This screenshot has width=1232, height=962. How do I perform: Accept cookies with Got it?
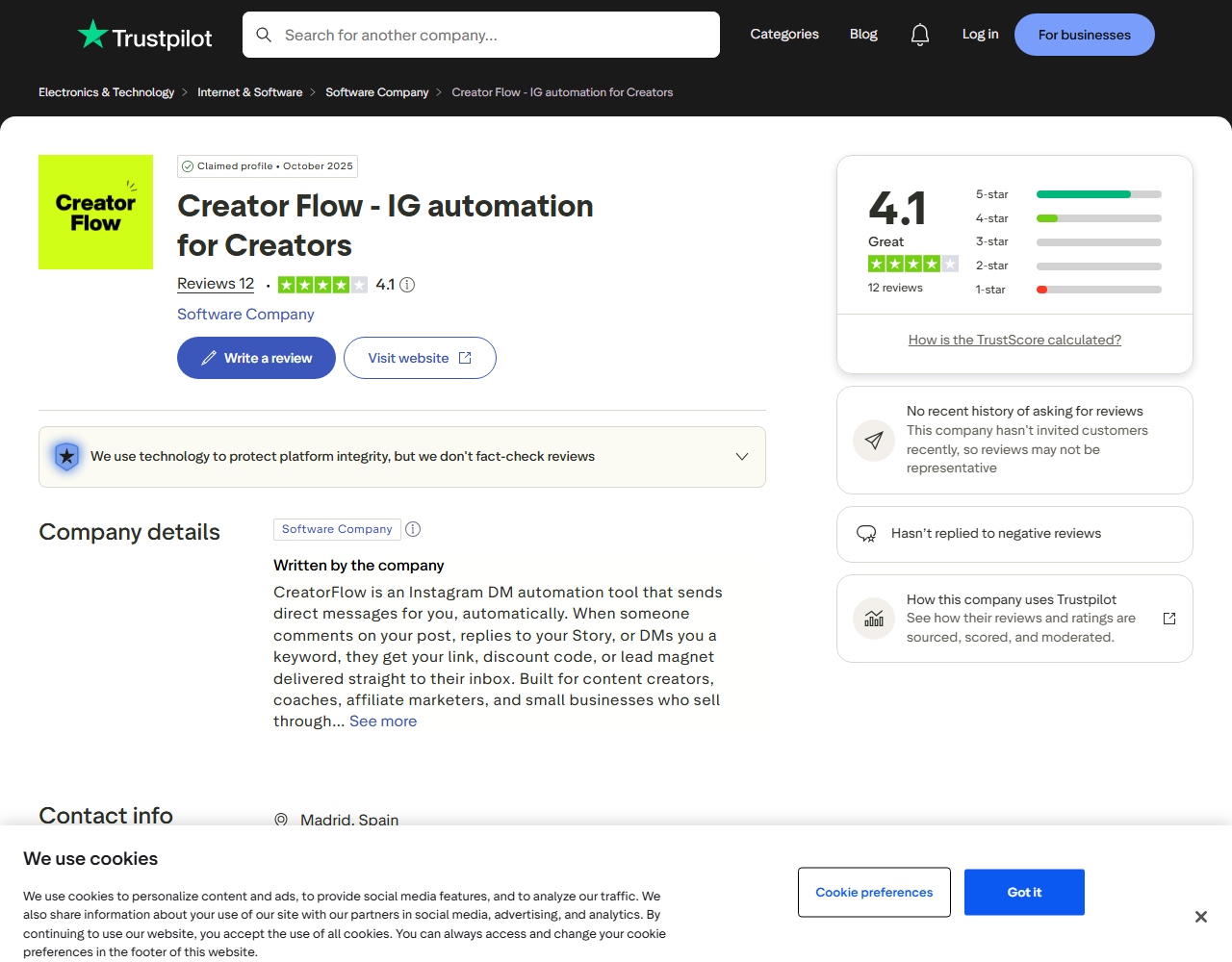pos(1024,893)
